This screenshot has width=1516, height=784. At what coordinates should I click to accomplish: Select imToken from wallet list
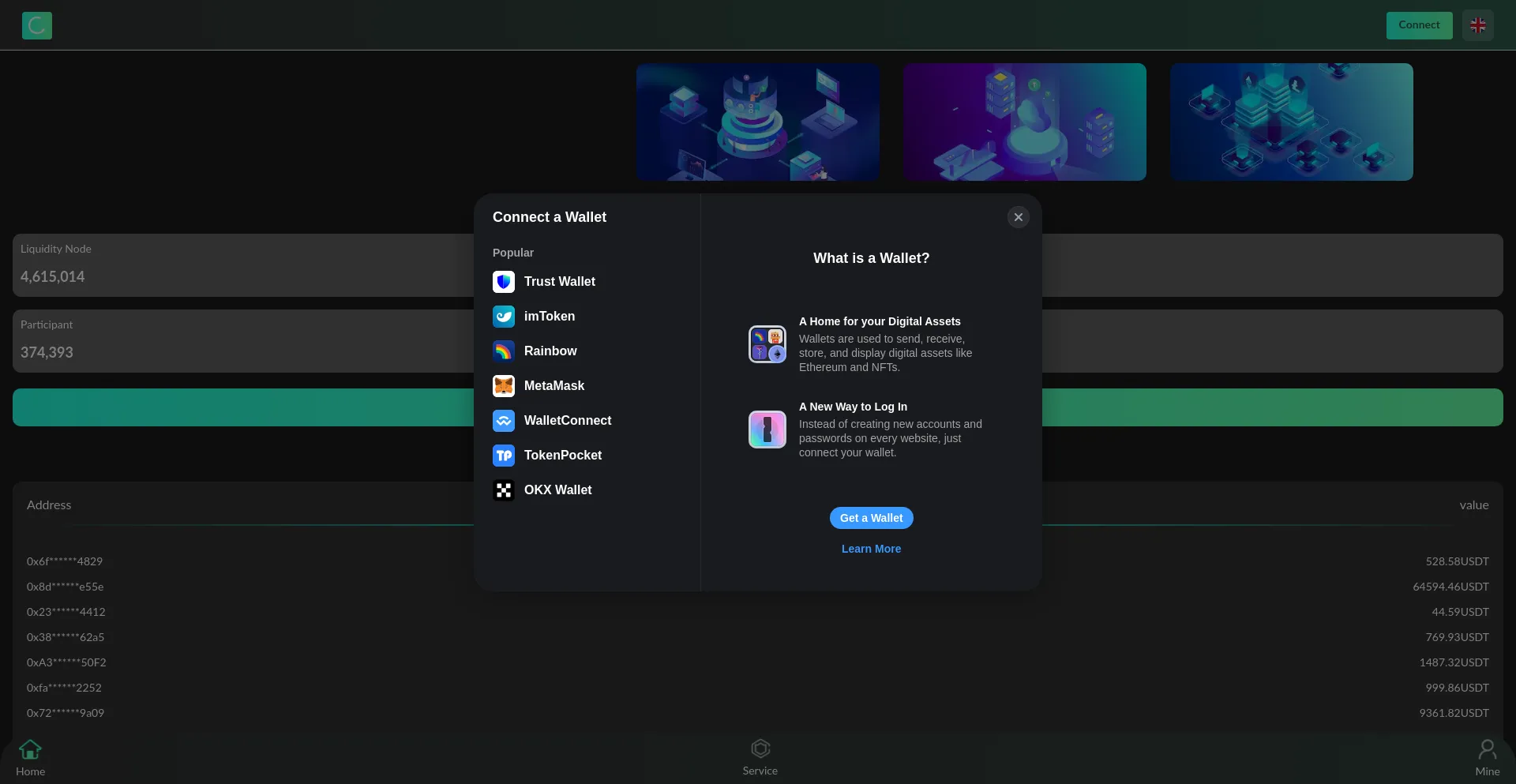587,317
